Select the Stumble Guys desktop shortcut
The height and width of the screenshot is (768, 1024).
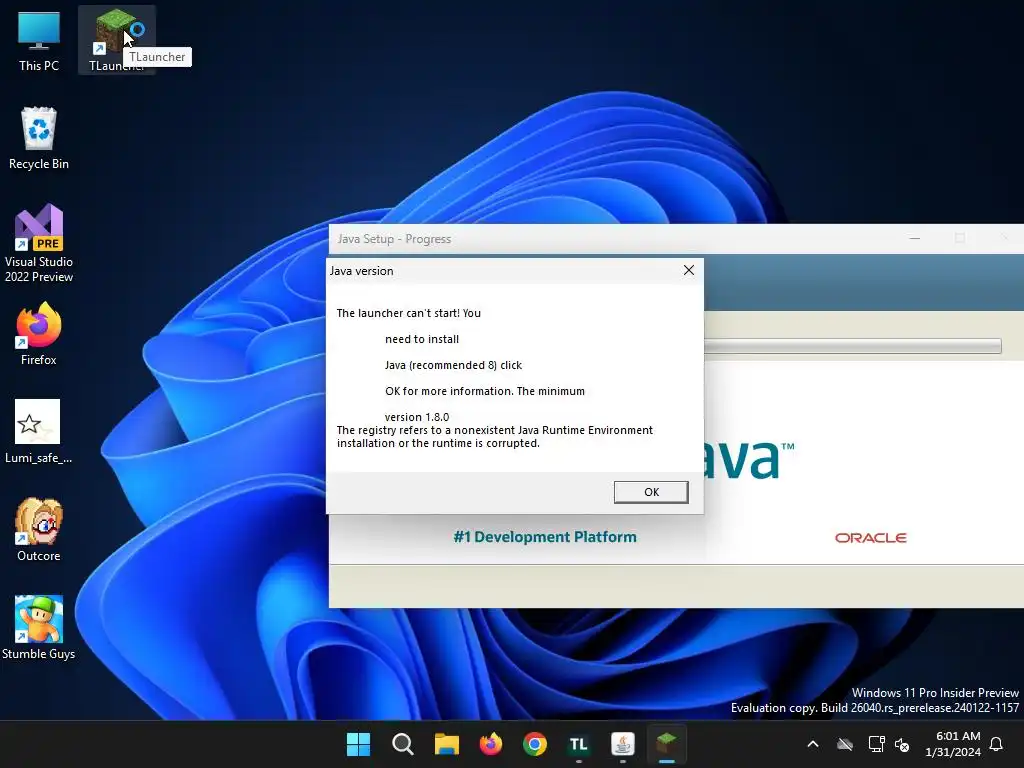(39, 628)
